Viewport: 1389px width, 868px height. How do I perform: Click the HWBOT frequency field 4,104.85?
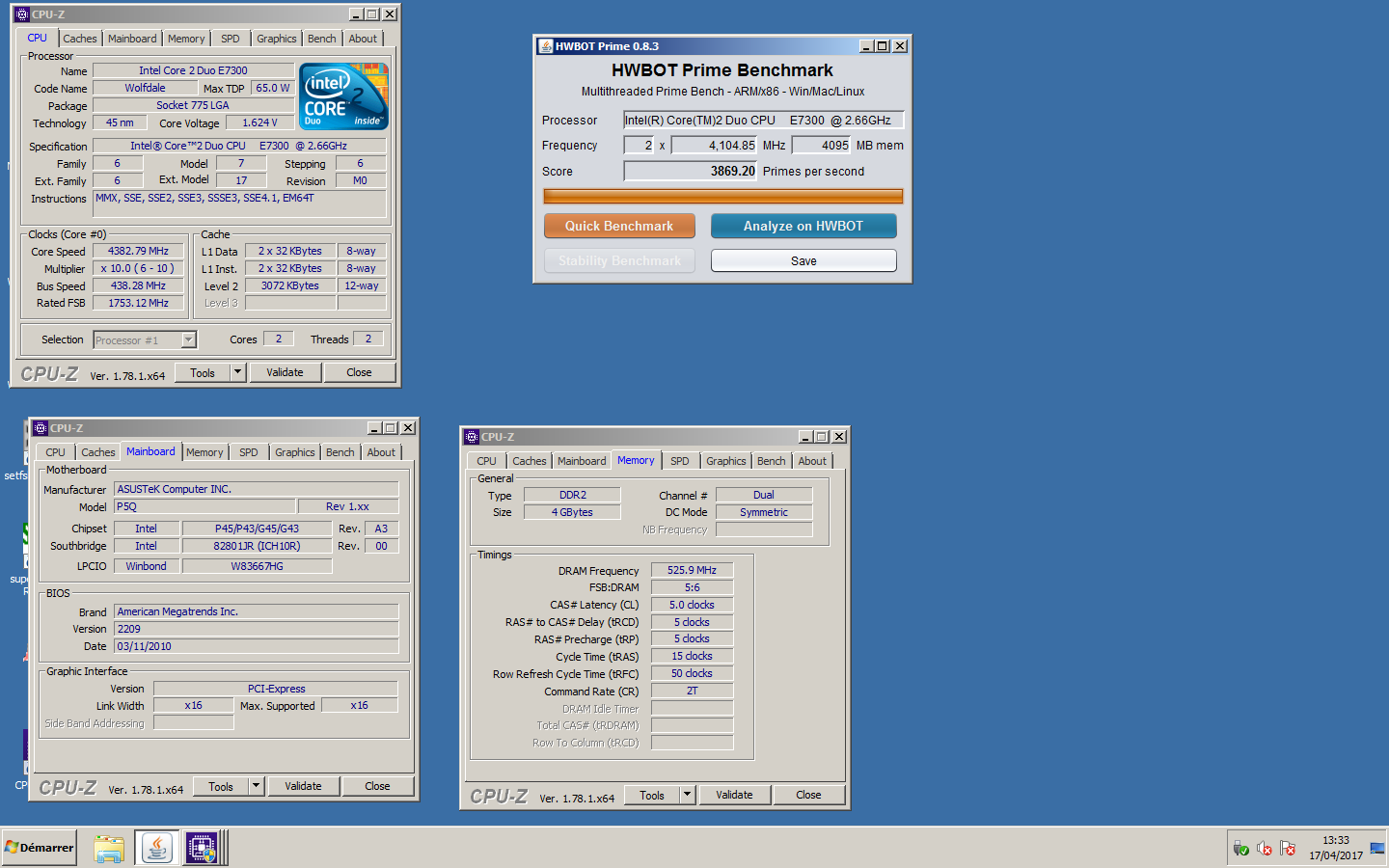click(715, 145)
